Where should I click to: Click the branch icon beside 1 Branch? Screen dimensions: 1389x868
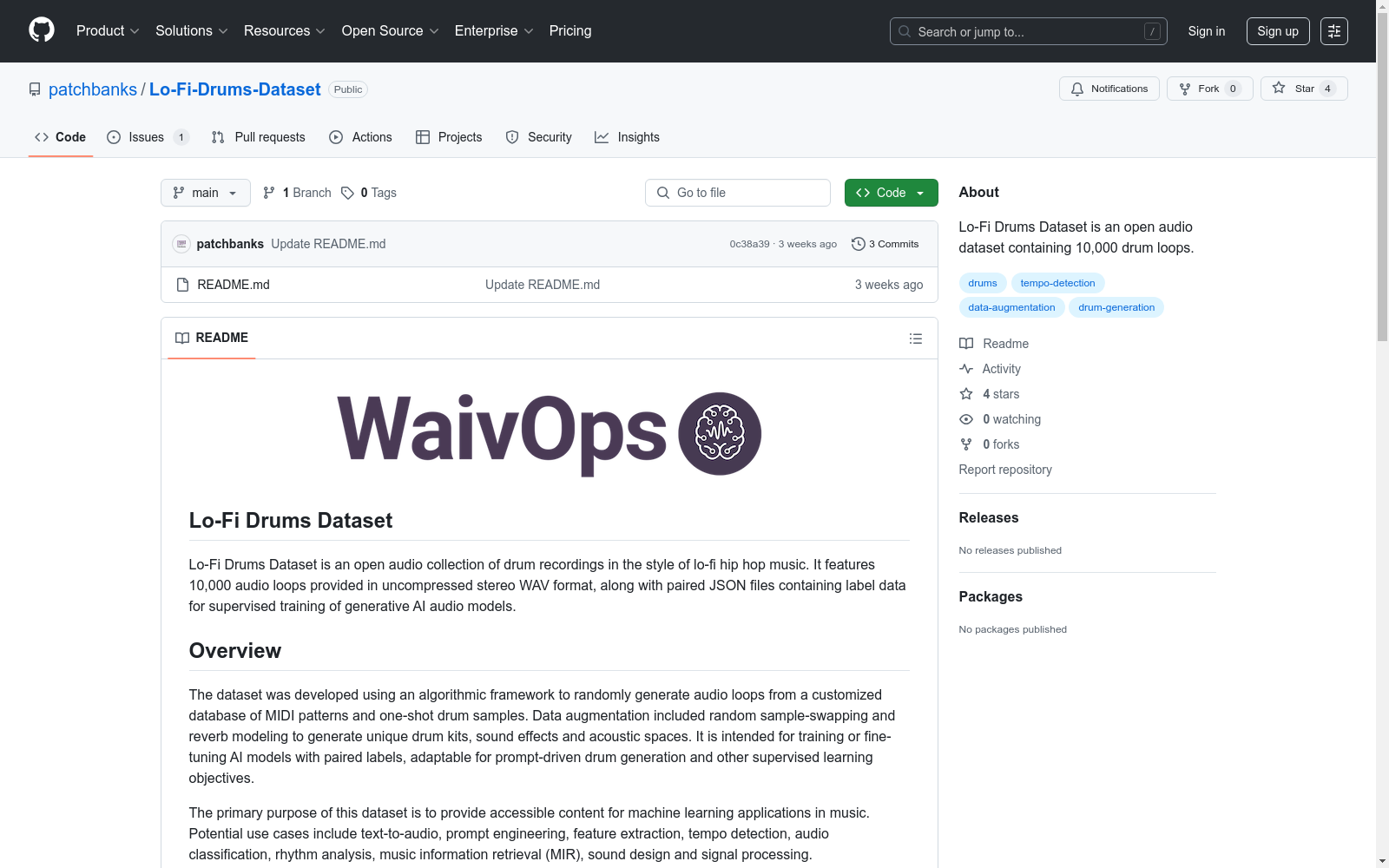point(269,193)
